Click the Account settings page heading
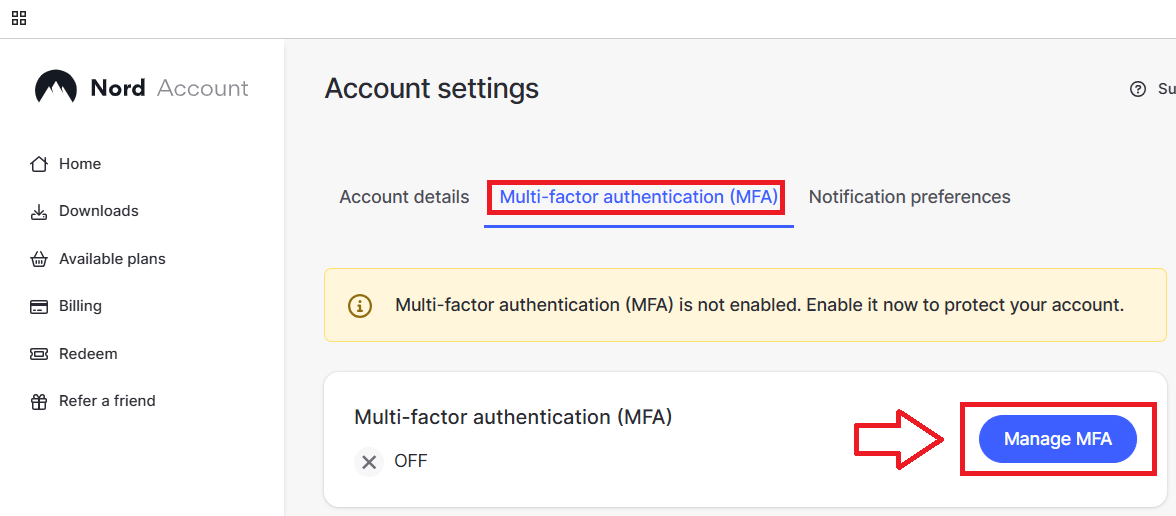 pos(431,89)
